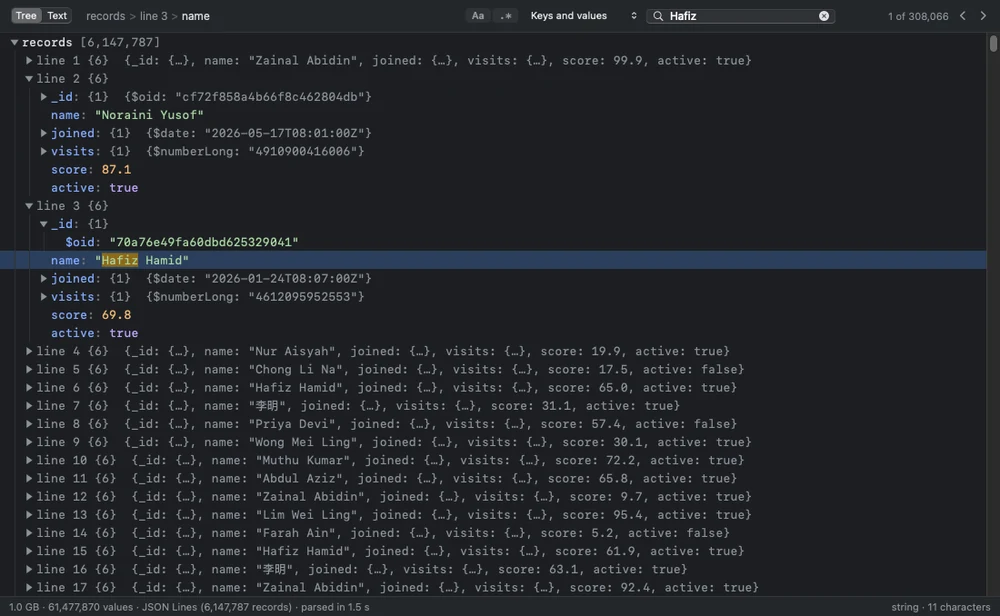Expand line 5 Chong Li Na
The width and height of the screenshot is (1000, 616).
(x=29, y=369)
